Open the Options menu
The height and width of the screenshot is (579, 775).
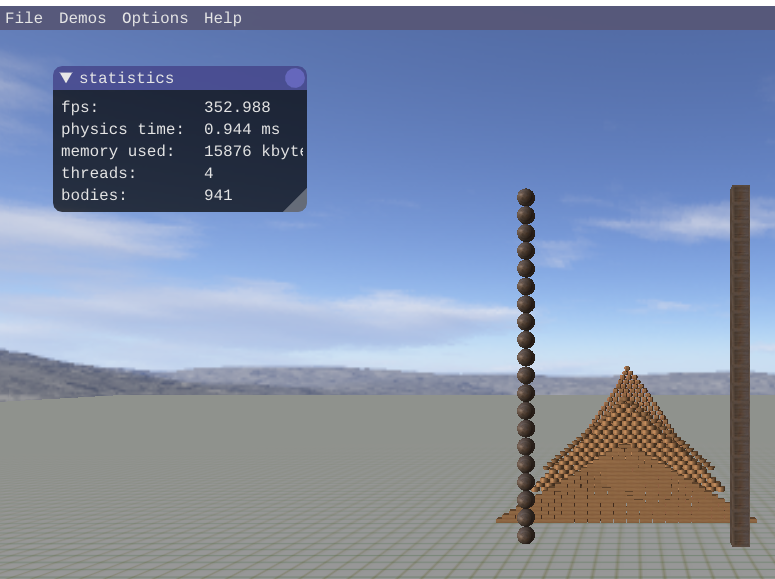click(155, 18)
